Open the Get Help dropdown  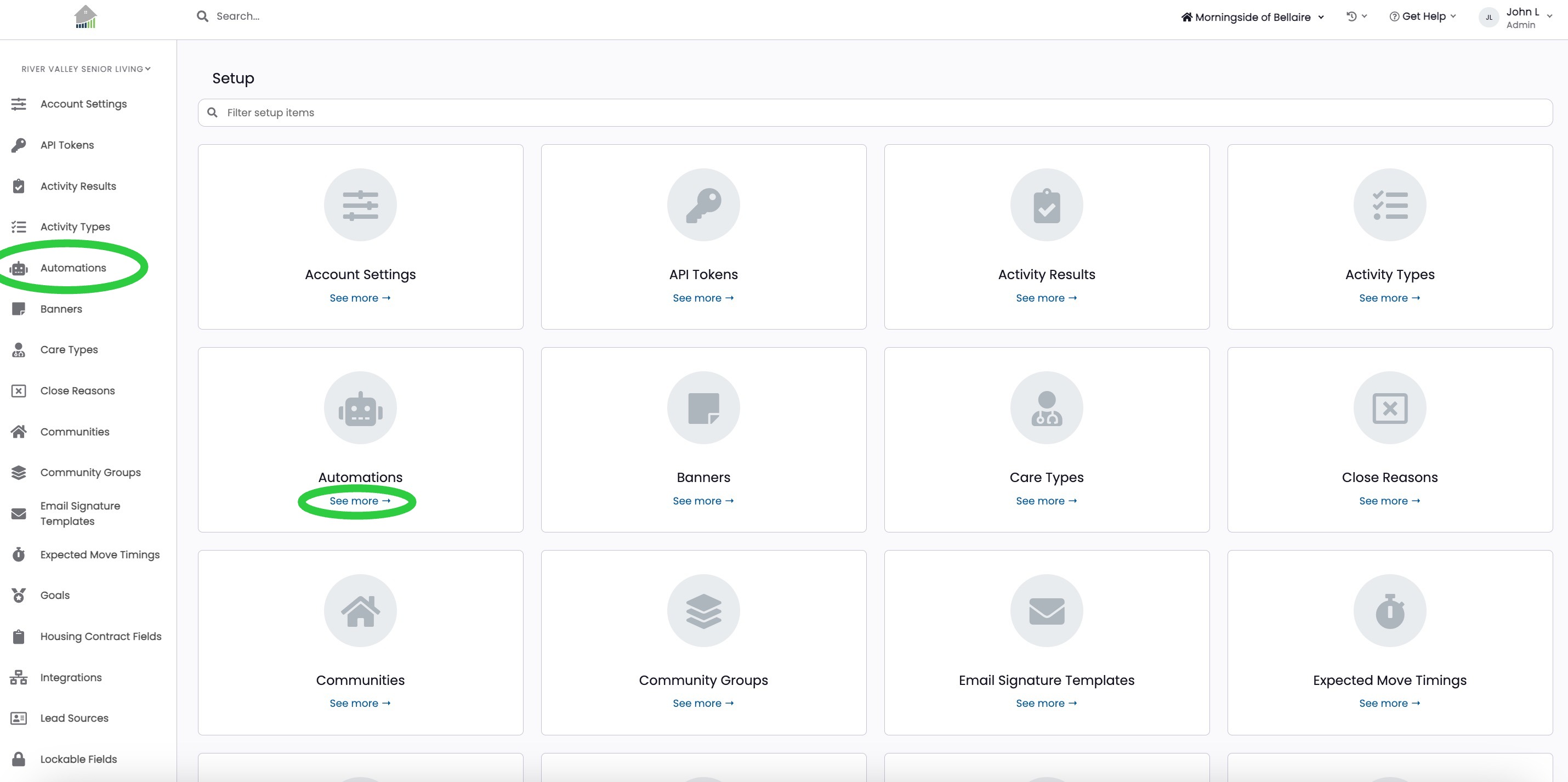pos(1423,16)
